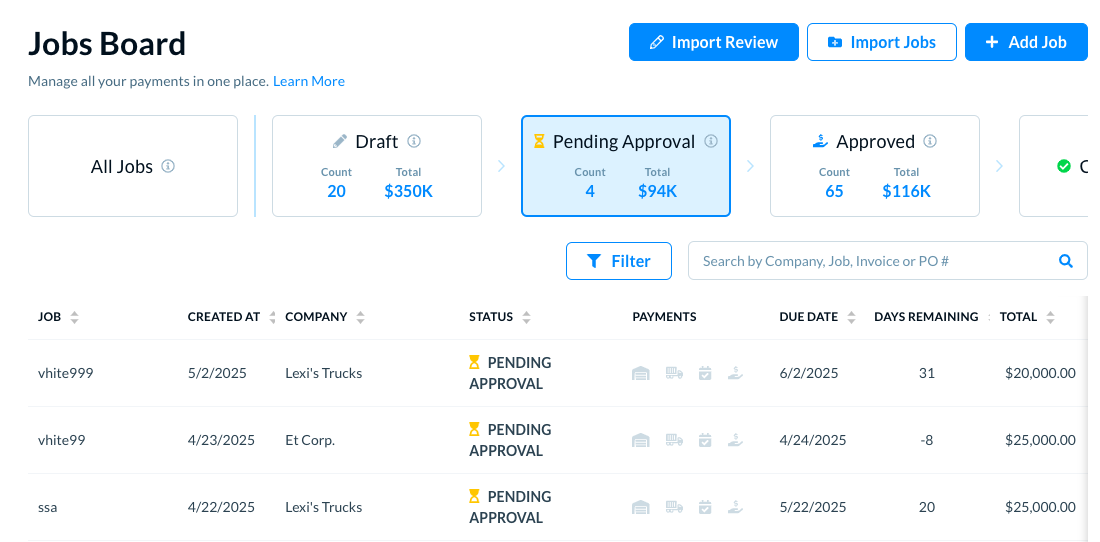This screenshot has width=1100, height=542.
Task: Click truck payment icon in vhite99 row
Action: click(x=674, y=440)
